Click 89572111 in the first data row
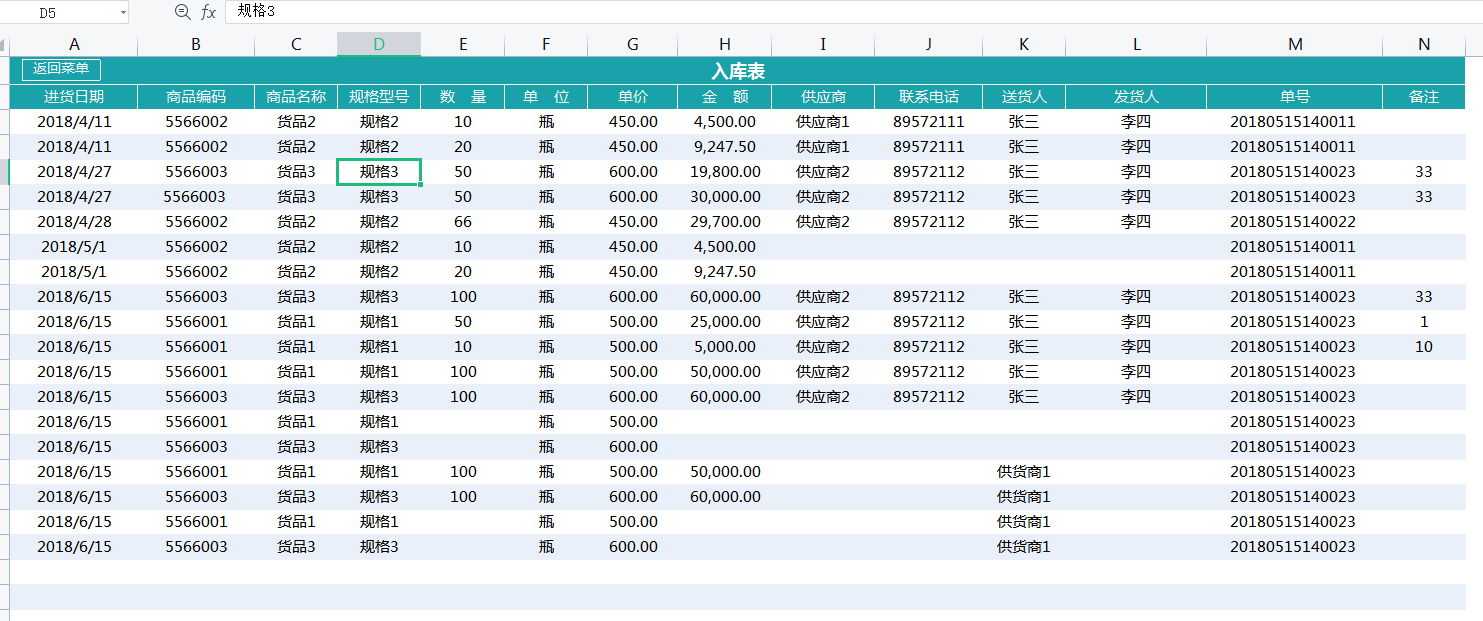Screen dimensions: 1483x621 pyautogui.click(x=929, y=122)
